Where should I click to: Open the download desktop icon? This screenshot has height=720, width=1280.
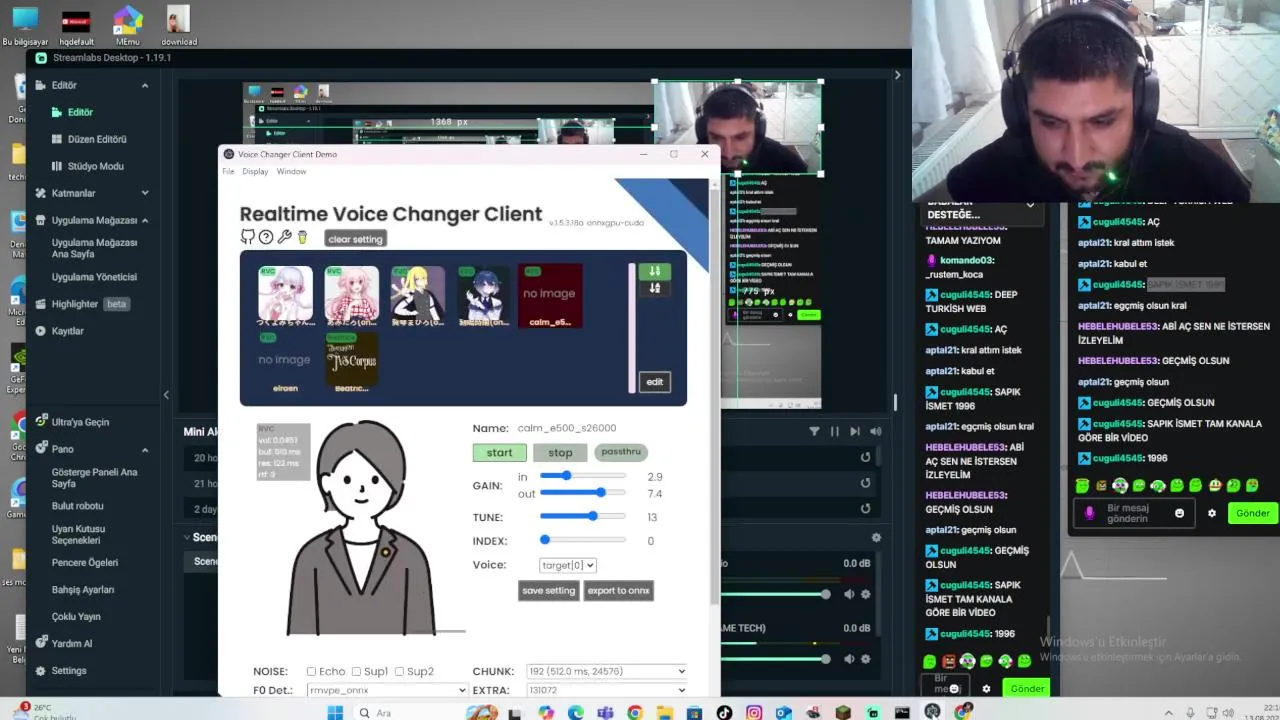point(179,26)
